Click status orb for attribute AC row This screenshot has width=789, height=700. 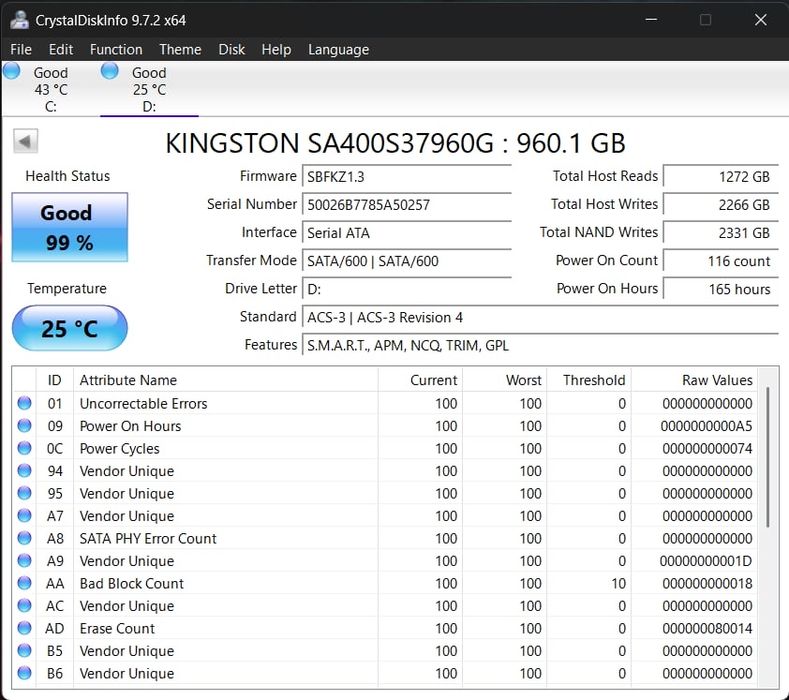pyautogui.click(x=24, y=605)
